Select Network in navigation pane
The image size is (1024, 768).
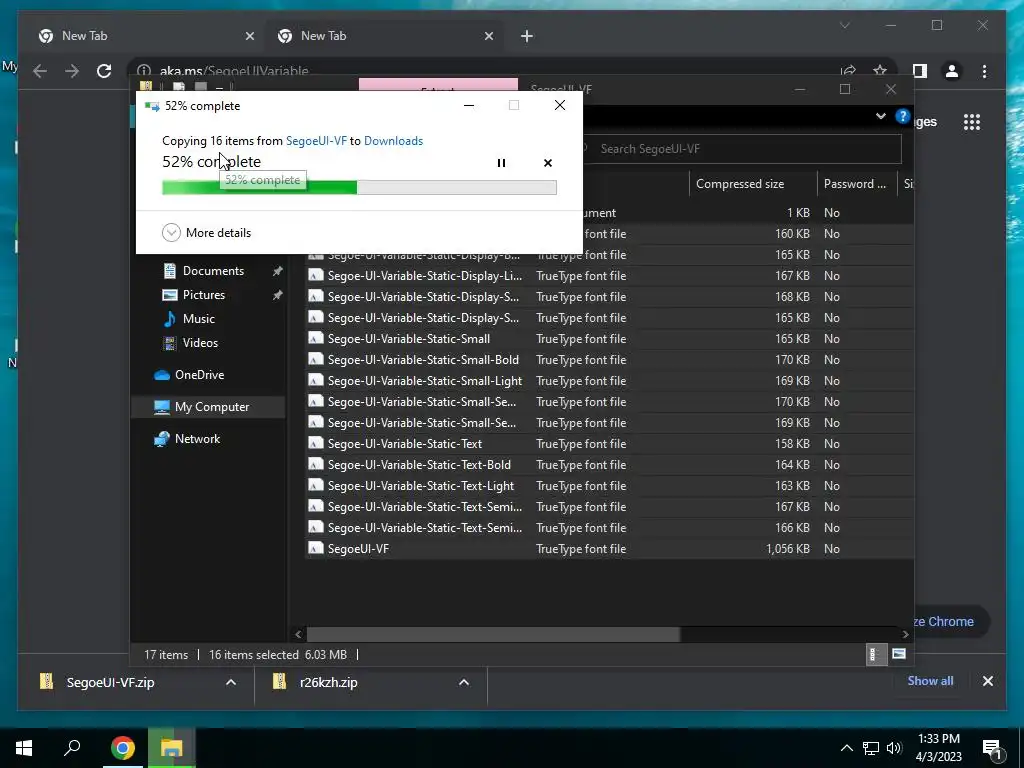[x=197, y=439]
